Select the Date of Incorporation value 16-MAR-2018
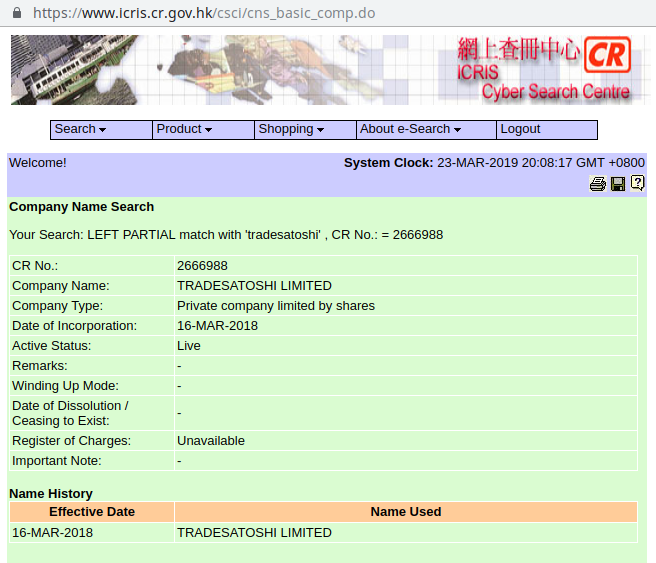 tap(217, 326)
